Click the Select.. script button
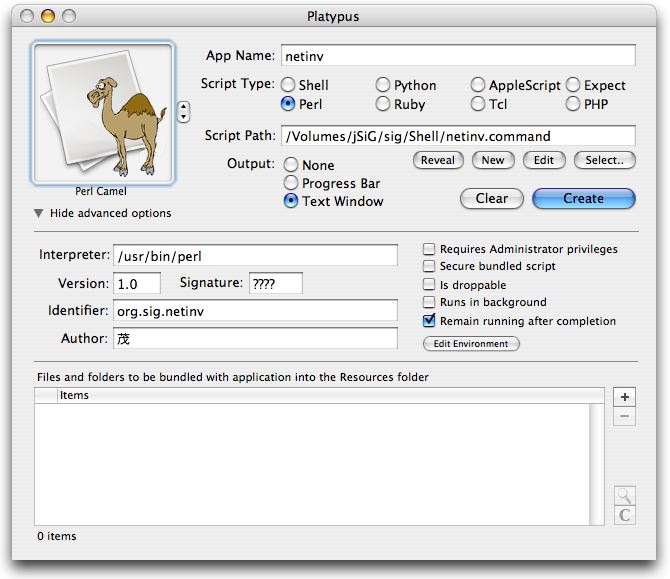 pyautogui.click(x=605, y=160)
